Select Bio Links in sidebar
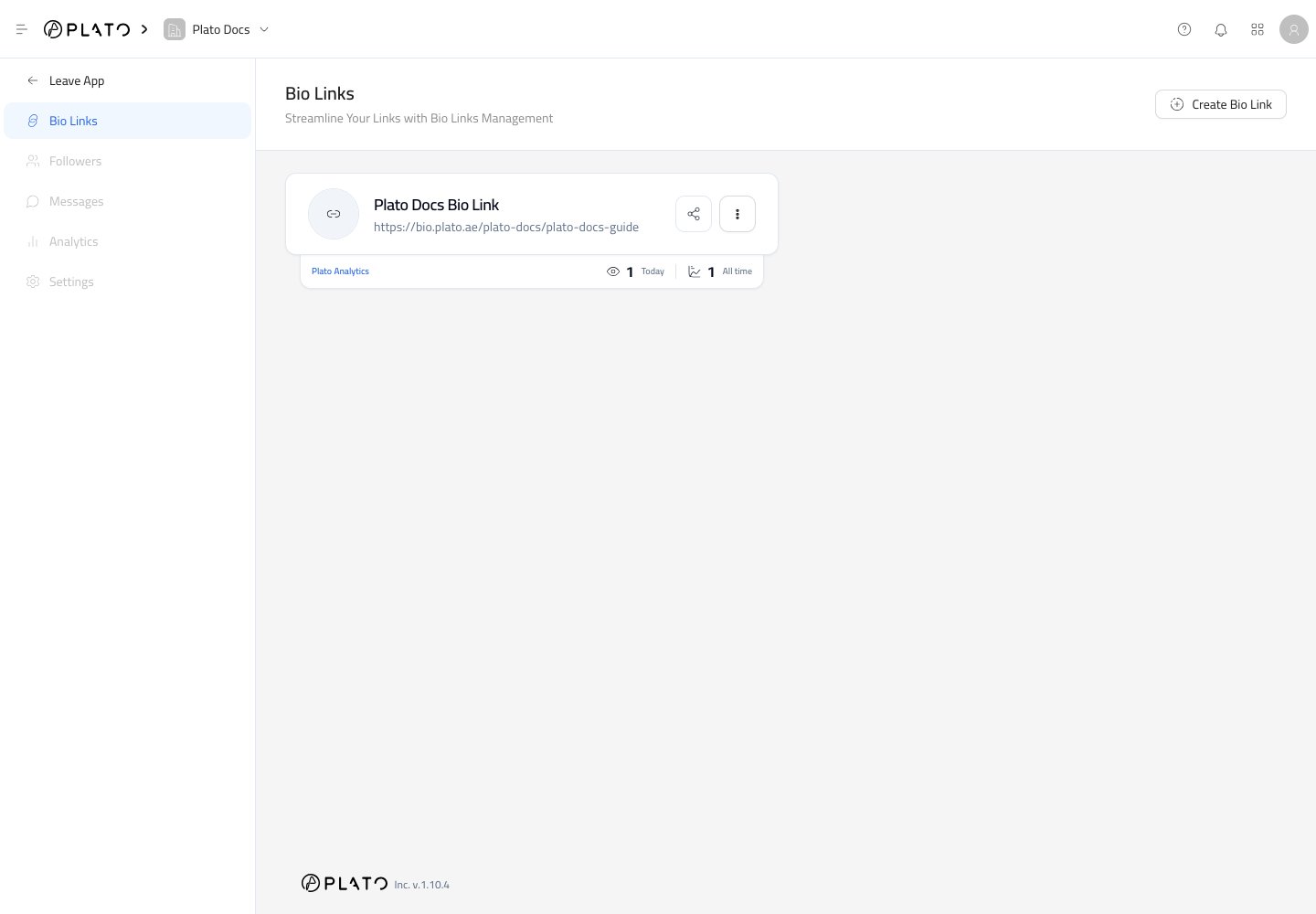The image size is (1316, 914). (x=127, y=121)
